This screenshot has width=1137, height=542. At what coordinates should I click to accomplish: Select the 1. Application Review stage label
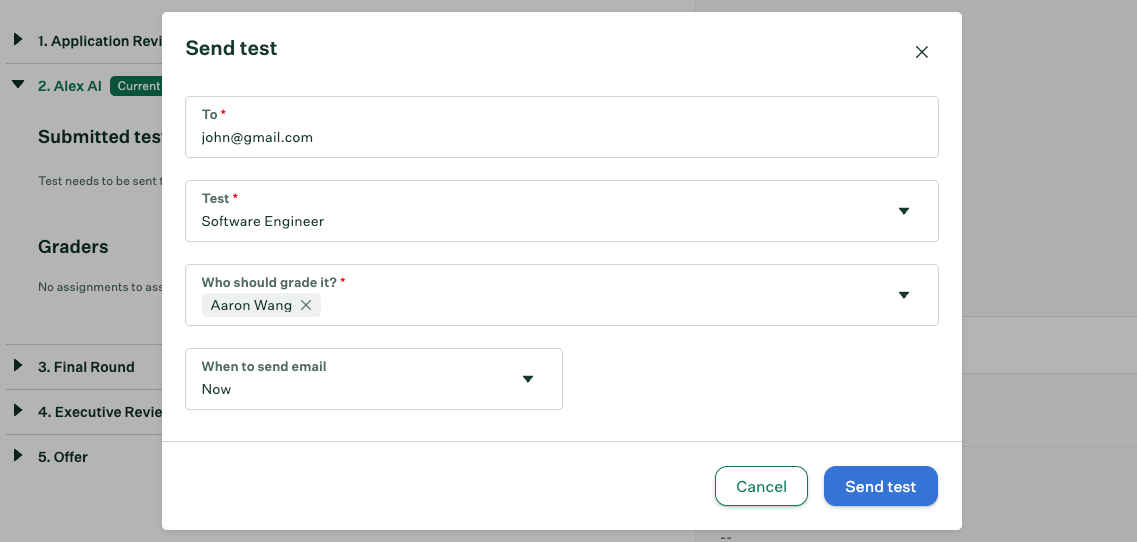click(x=99, y=41)
